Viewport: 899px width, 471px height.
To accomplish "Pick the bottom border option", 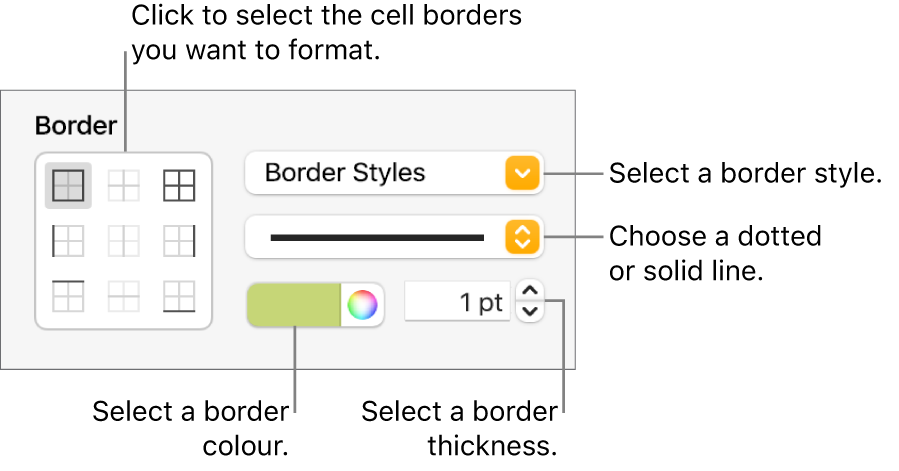I will pos(180,296).
